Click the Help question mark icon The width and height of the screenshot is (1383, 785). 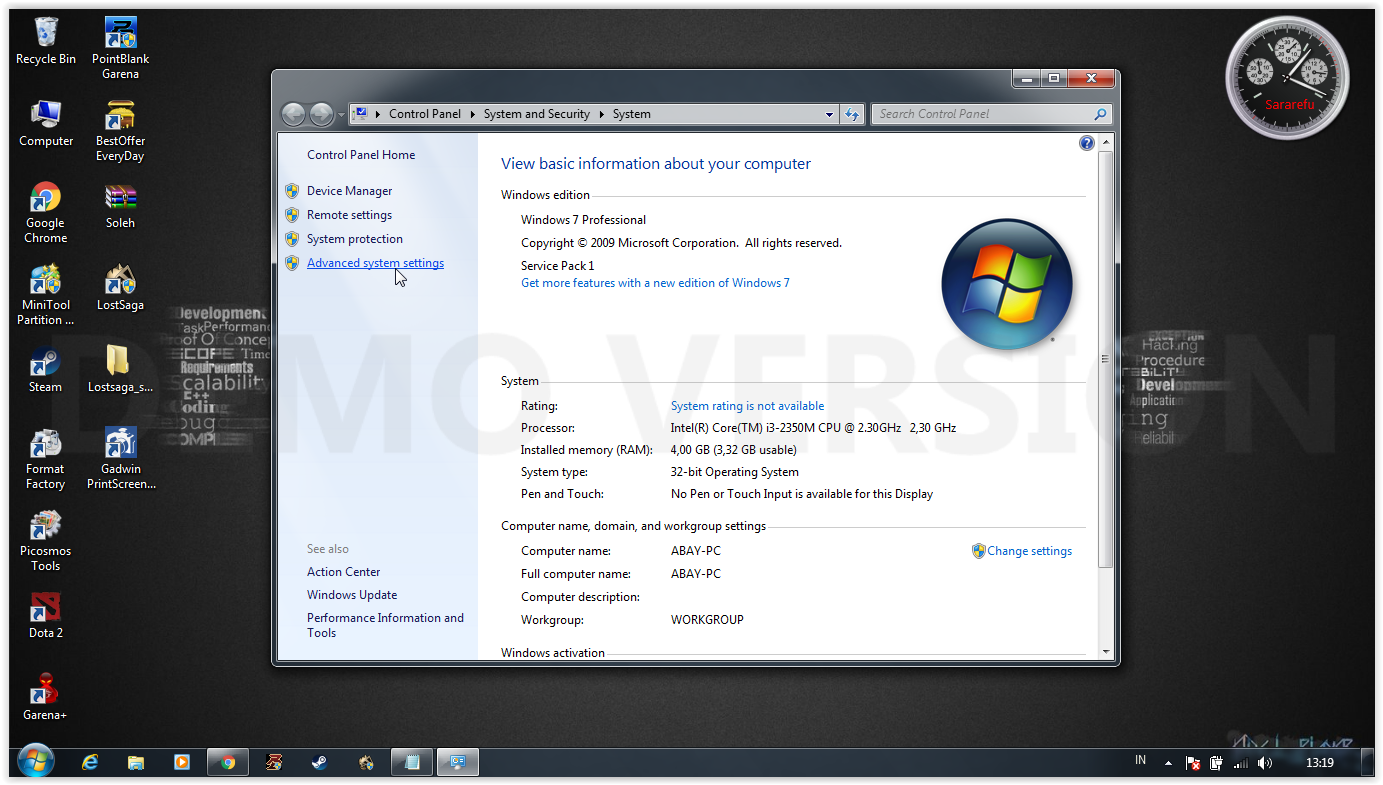1087,143
